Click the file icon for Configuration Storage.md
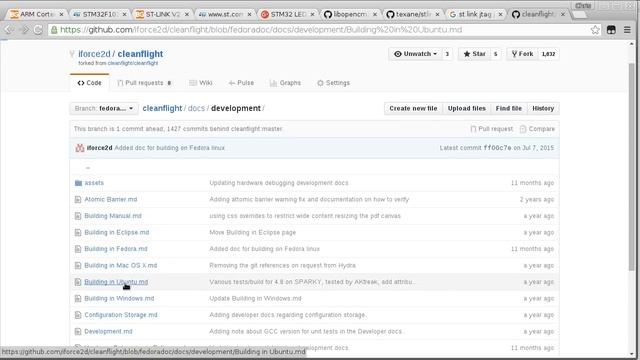The height and width of the screenshot is (360, 640). click(x=78, y=315)
